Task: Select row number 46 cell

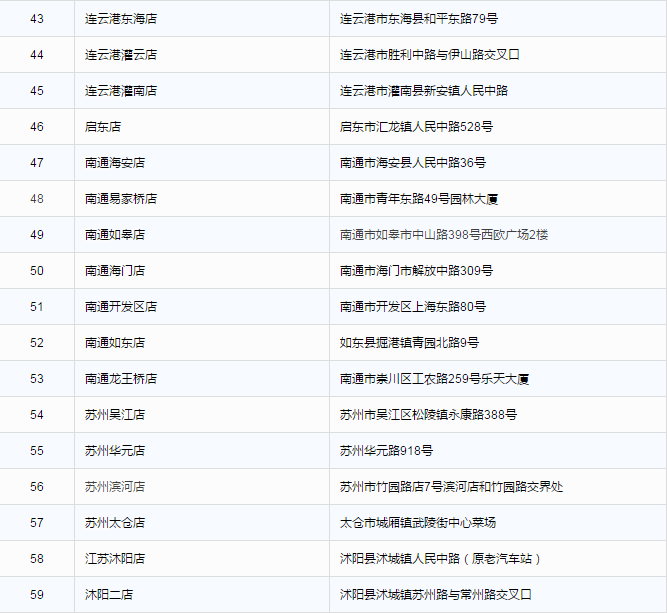Action: tap(37, 127)
